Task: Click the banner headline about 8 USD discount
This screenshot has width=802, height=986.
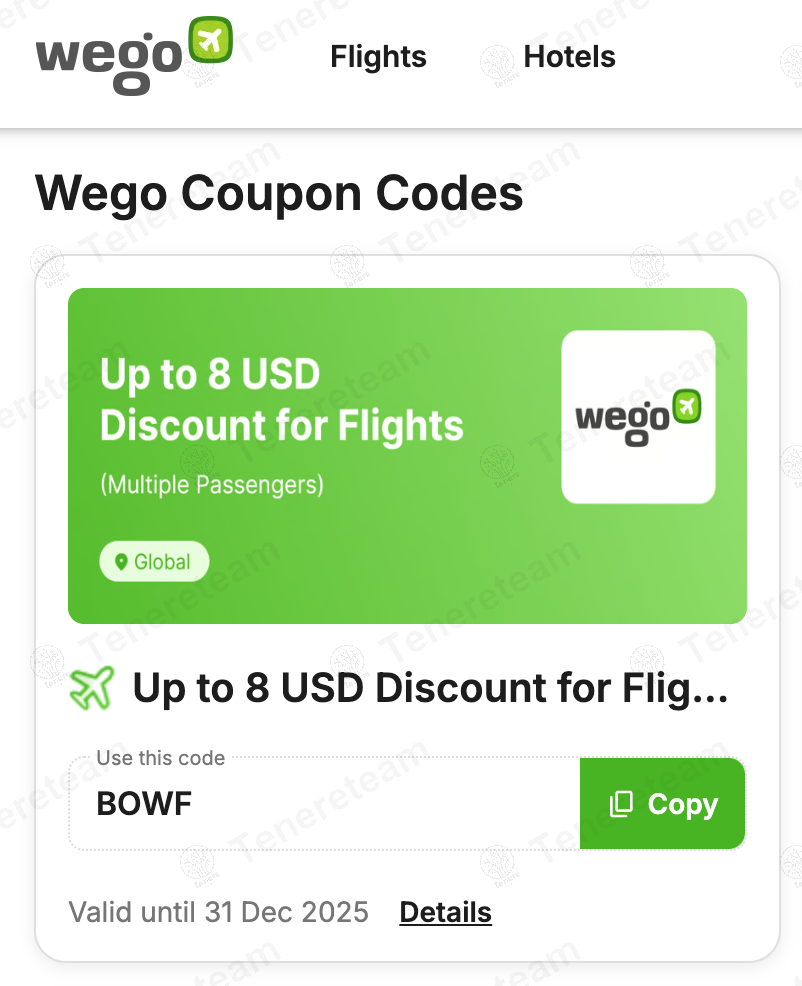Action: (281, 400)
